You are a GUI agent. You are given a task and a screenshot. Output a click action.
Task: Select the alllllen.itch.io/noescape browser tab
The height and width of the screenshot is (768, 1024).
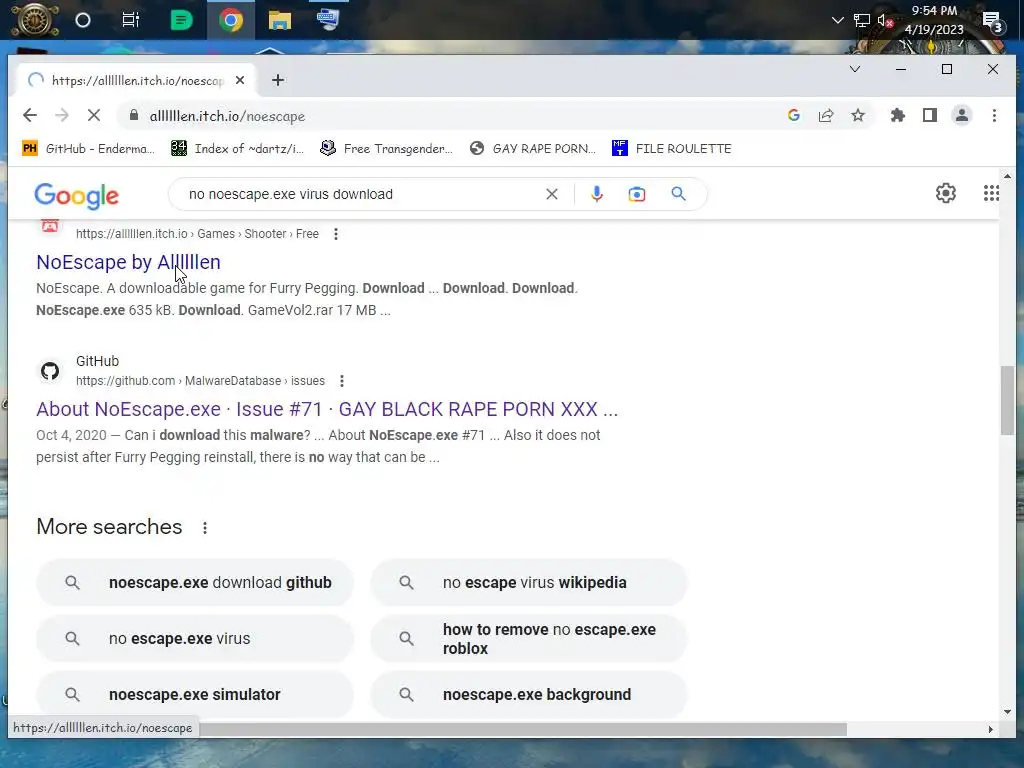137,80
